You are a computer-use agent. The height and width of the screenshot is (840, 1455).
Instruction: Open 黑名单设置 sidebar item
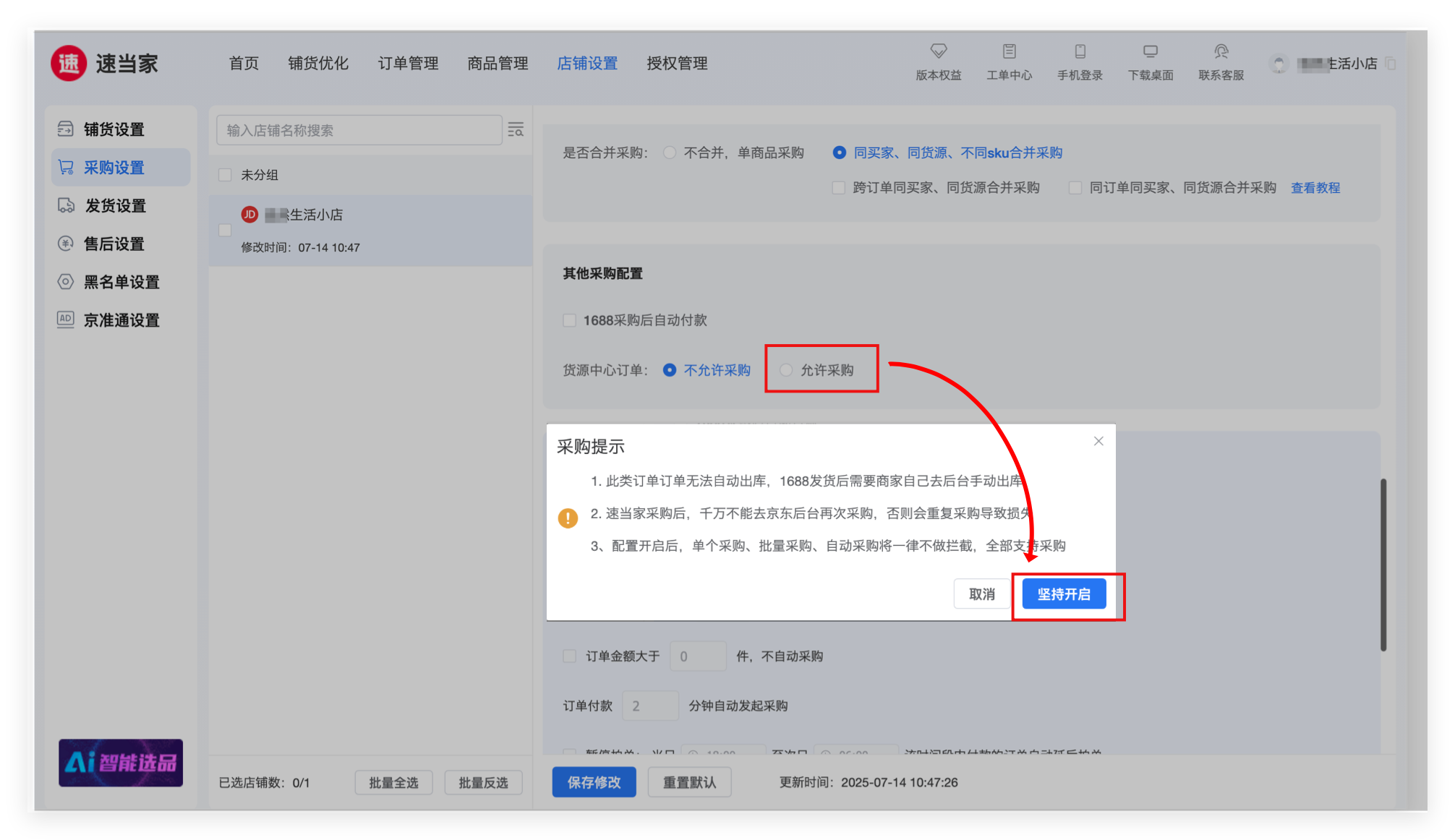click(121, 282)
